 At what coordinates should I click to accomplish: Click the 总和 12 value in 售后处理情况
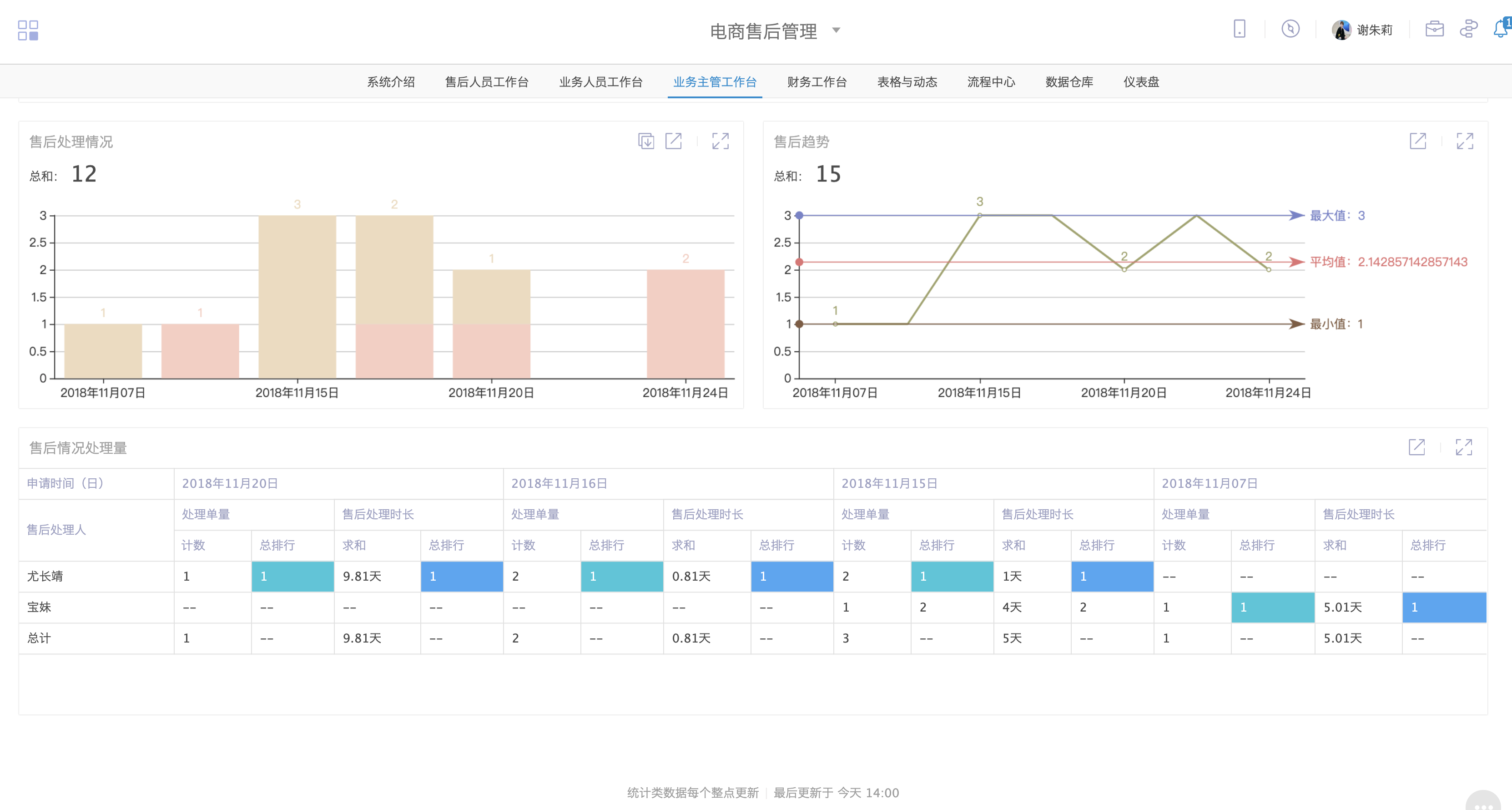[84, 174]
